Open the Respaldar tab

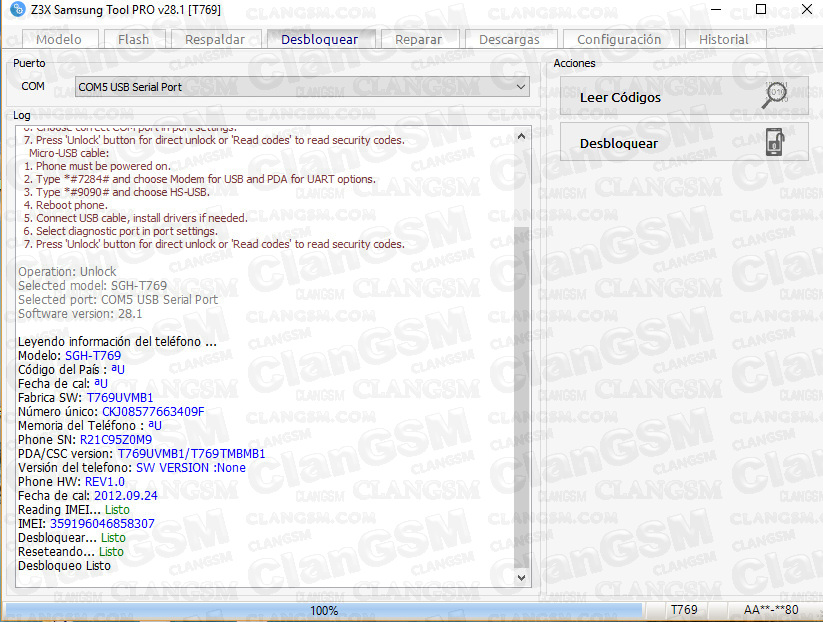[215, 39]
